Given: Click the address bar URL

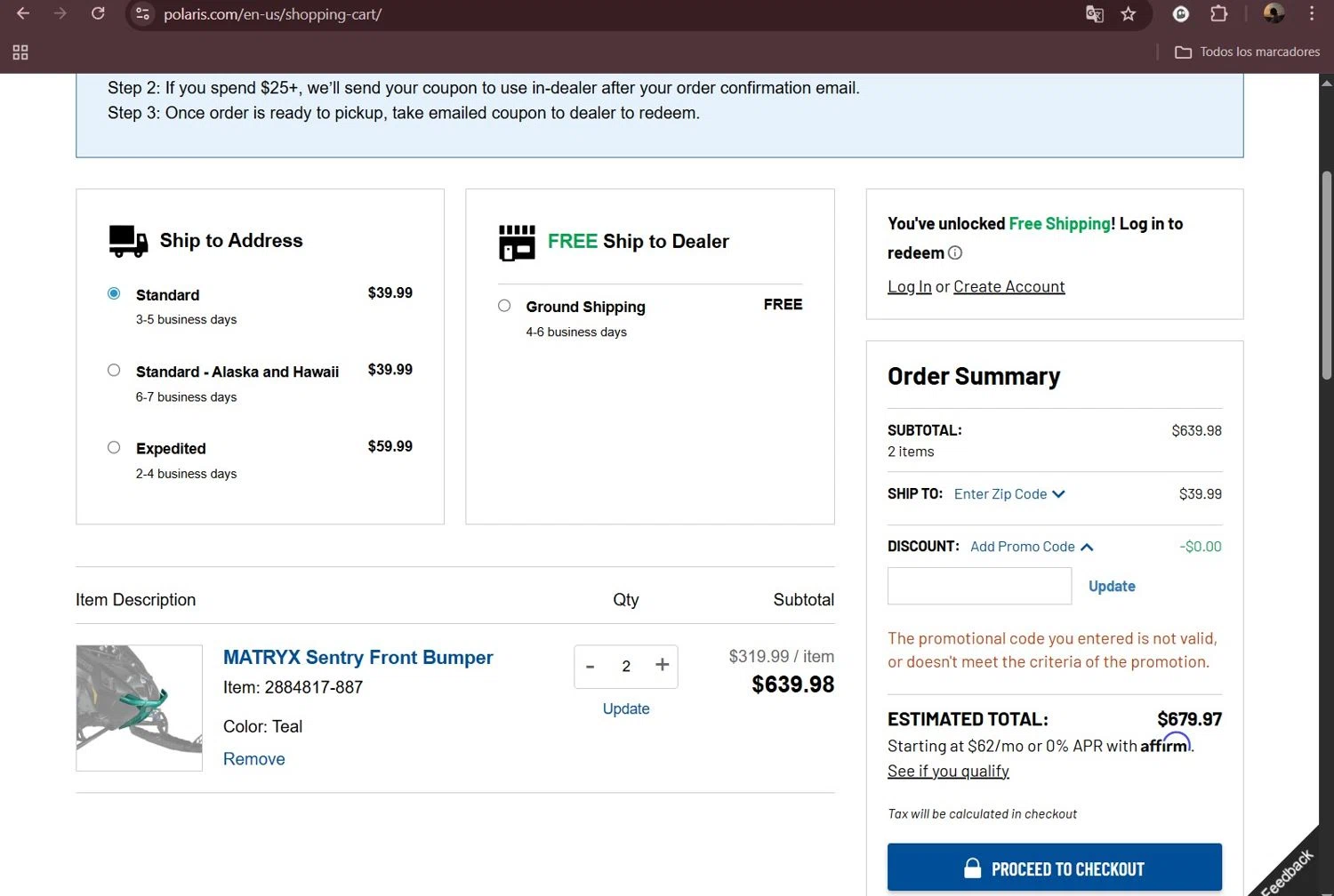Looking at the screenshot, I should [272, 14].
